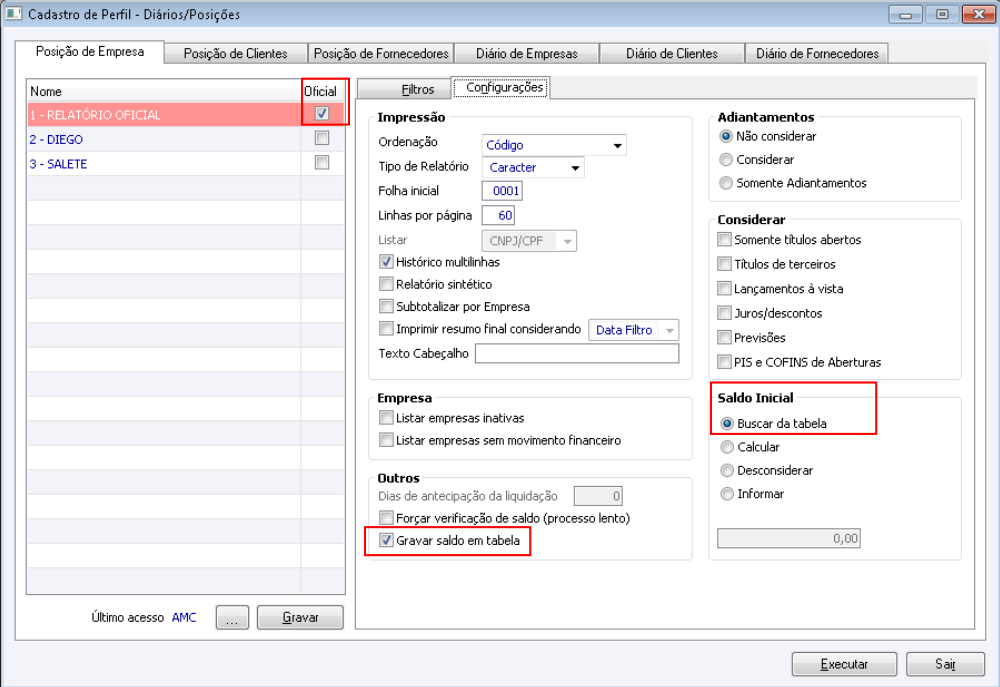Open the Filtros tab

[417, 89]
